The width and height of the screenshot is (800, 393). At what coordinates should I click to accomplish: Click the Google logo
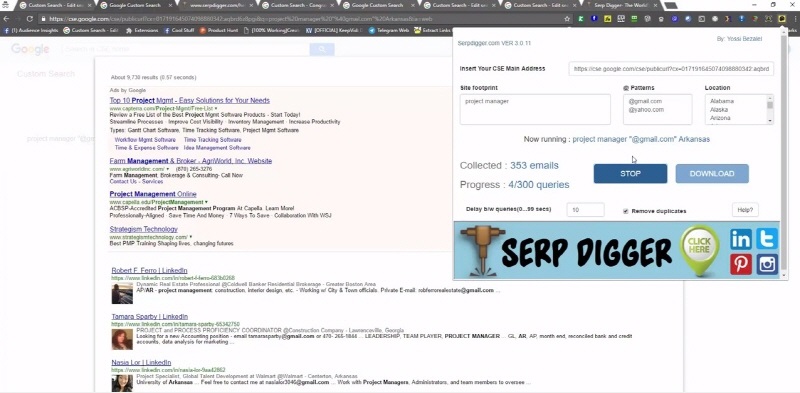(x=30, y=50)
